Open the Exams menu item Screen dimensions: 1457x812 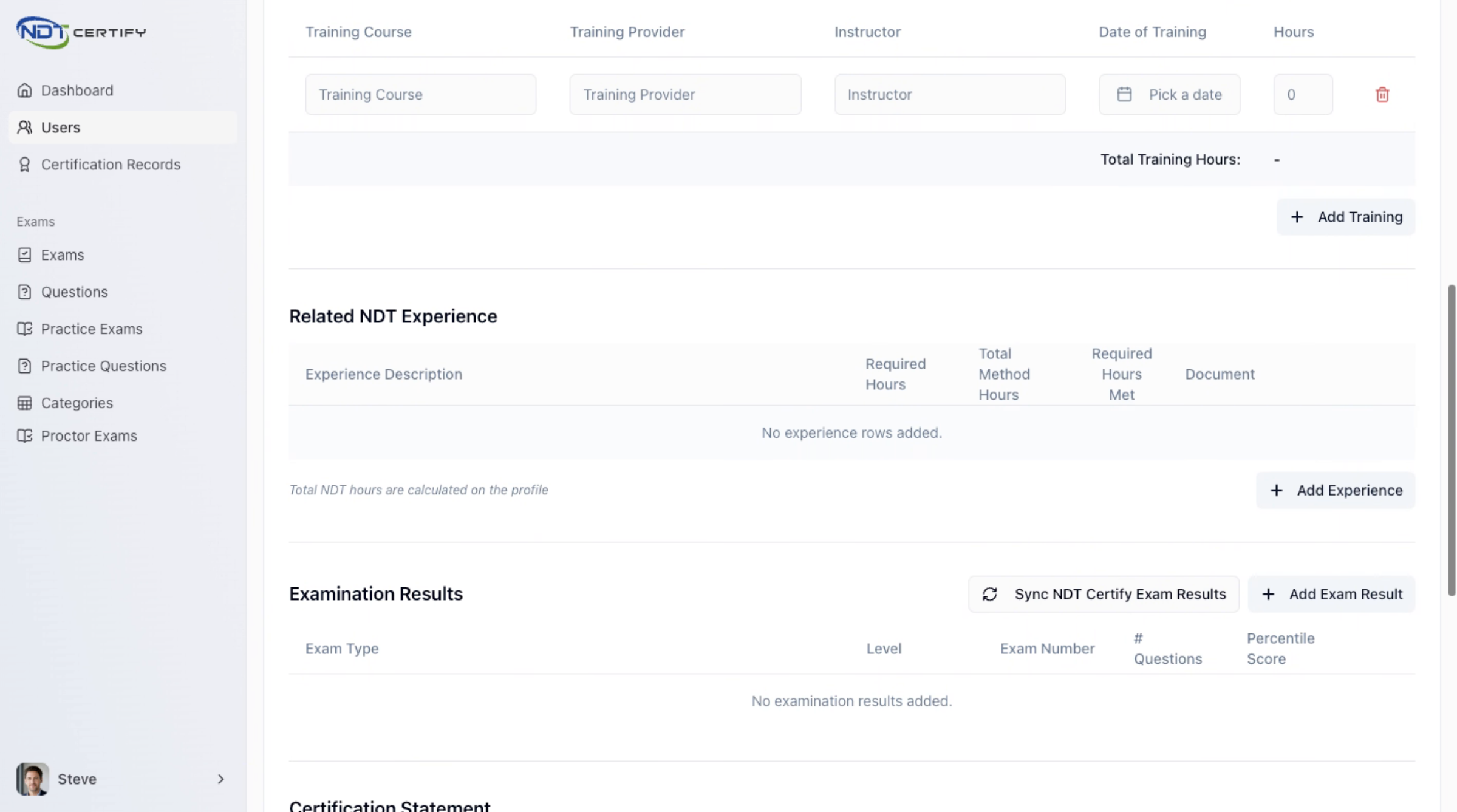[x=123, y=255]
